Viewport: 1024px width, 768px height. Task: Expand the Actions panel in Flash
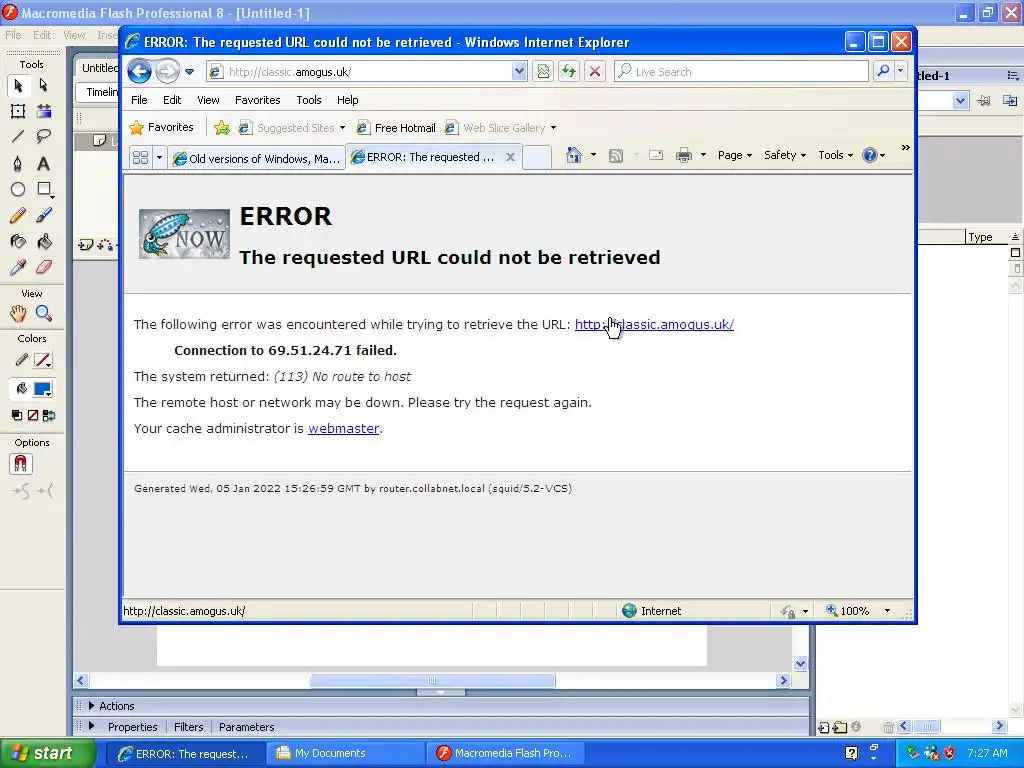pos(91,706)
